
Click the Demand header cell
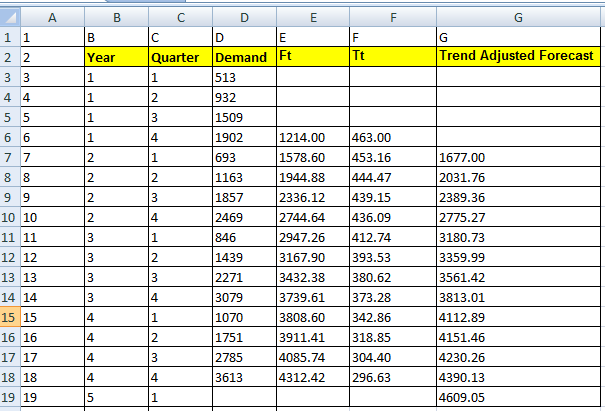click(244, 57)
